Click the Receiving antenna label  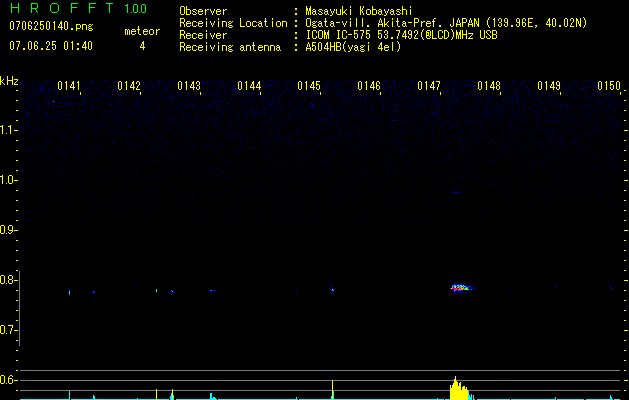230,47
